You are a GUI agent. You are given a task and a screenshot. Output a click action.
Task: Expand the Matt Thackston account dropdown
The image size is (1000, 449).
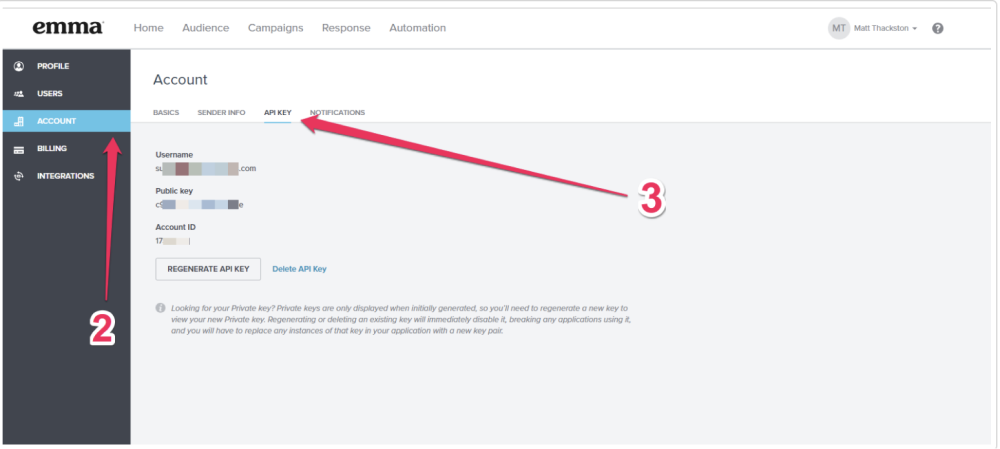point(886,28)
